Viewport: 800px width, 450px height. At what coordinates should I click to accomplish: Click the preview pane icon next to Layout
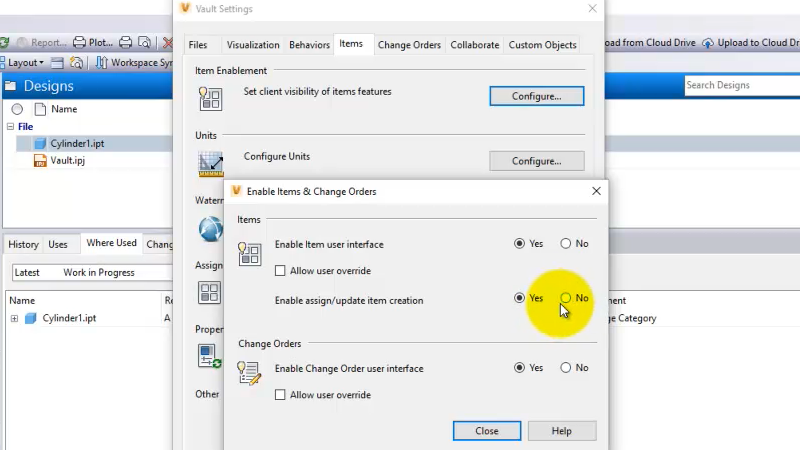(x=57, y=63)
